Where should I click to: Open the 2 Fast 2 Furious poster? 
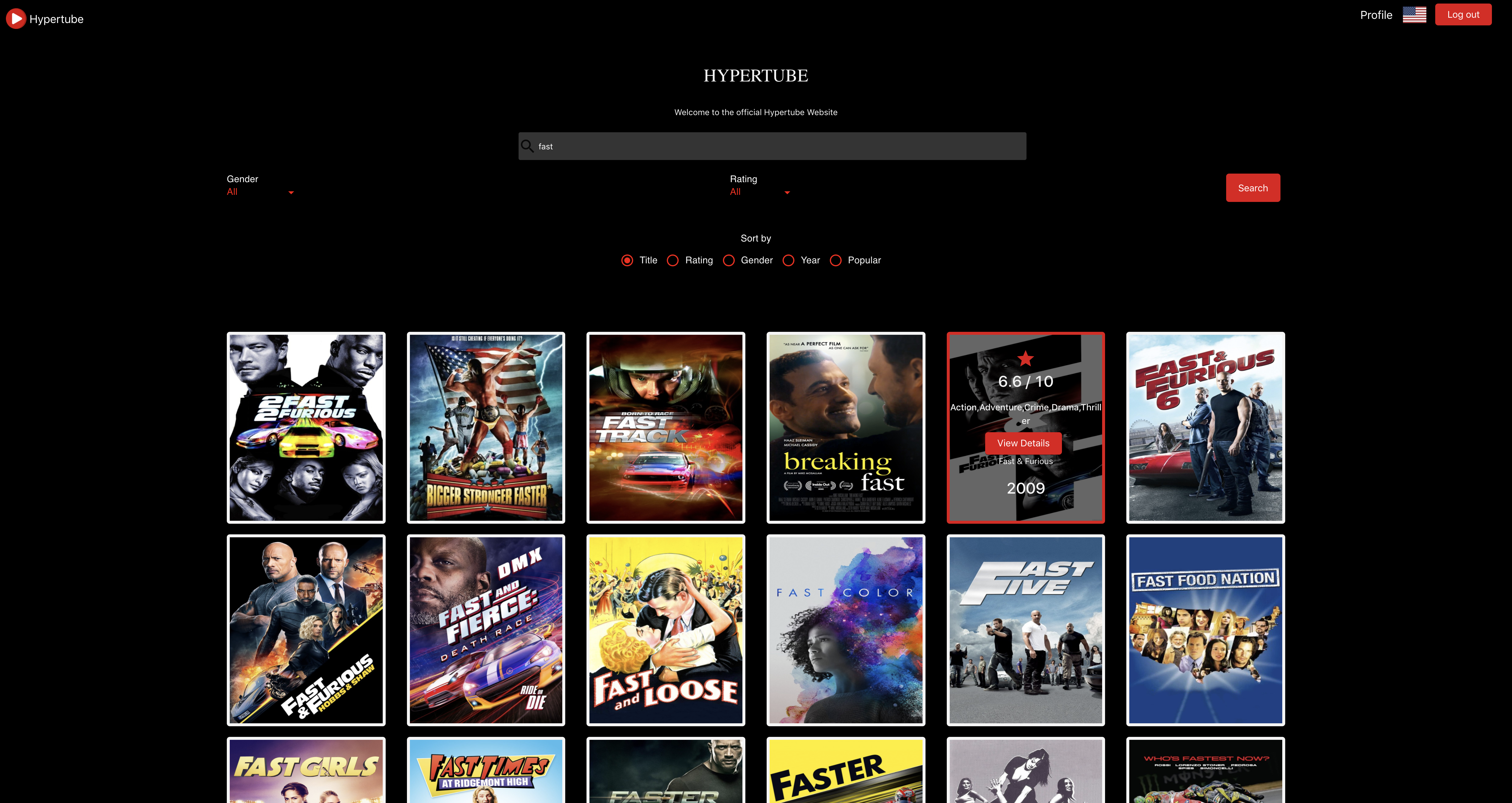pos(306,427)
